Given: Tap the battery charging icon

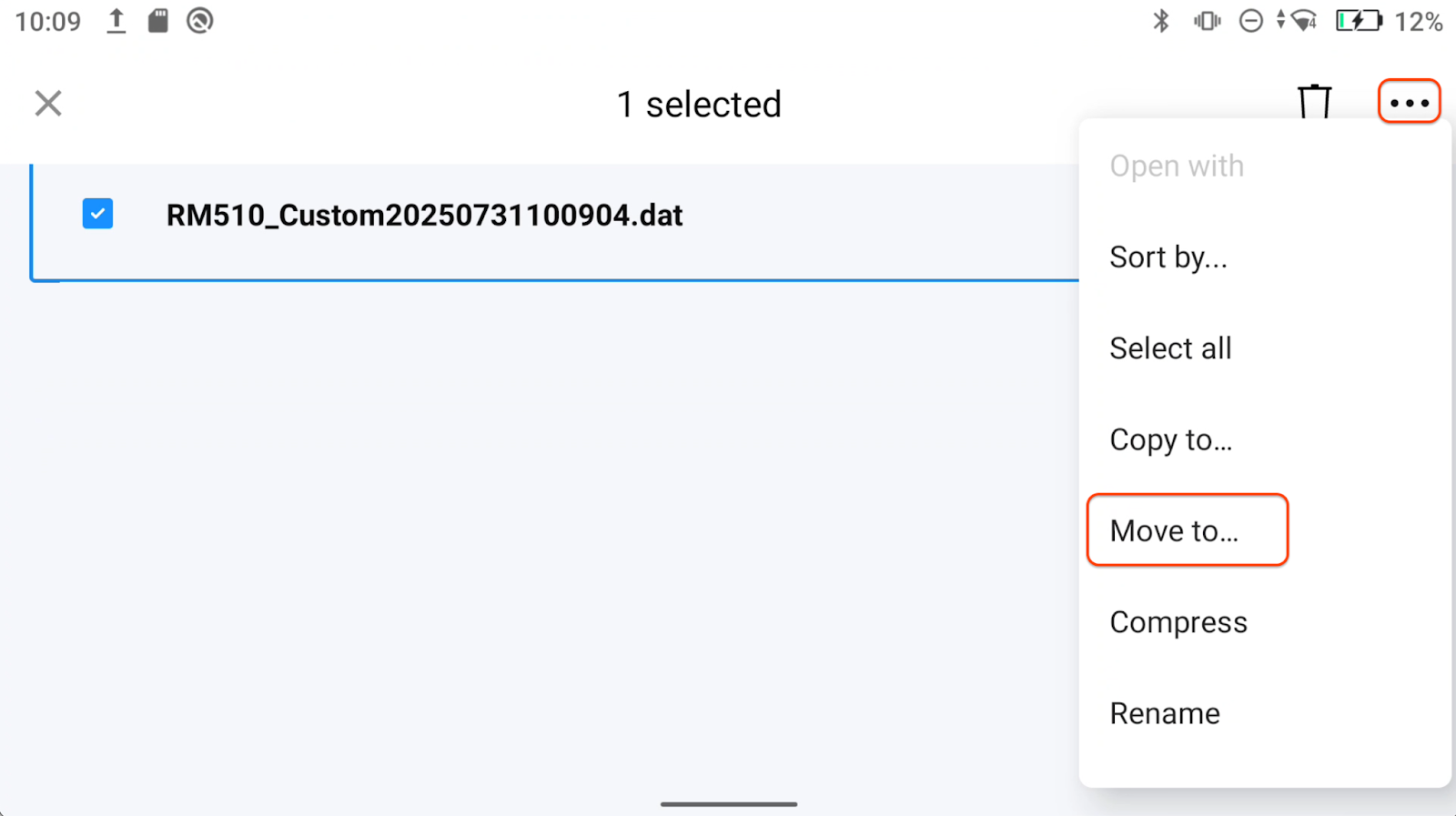Looking at the screenshot, I should point(1358,21).
